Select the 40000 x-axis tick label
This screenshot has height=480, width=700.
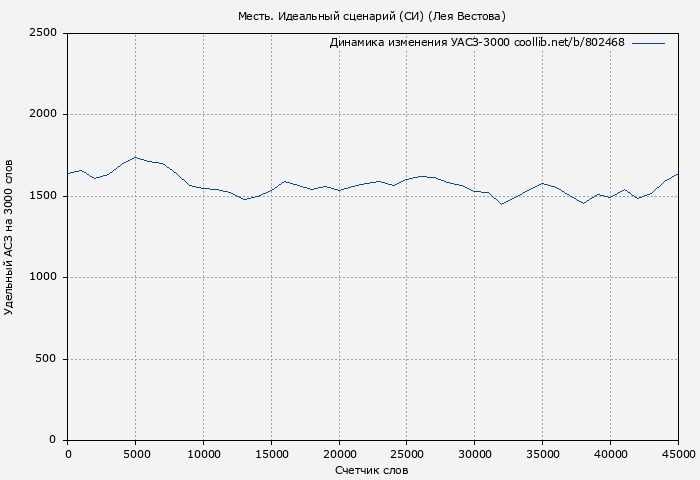coord(610,453)
